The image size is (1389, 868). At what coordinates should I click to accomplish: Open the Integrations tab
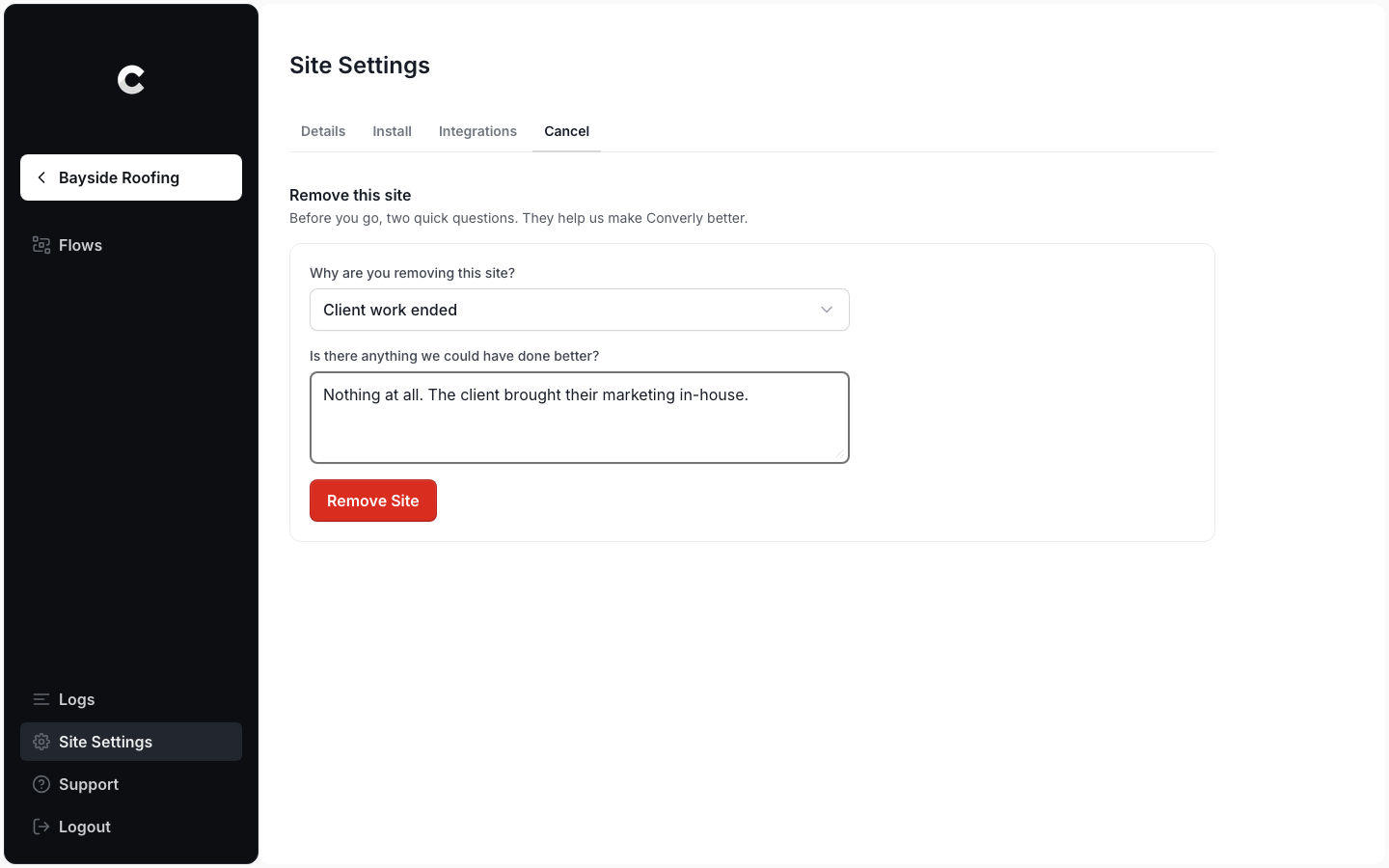coord(477,131)
